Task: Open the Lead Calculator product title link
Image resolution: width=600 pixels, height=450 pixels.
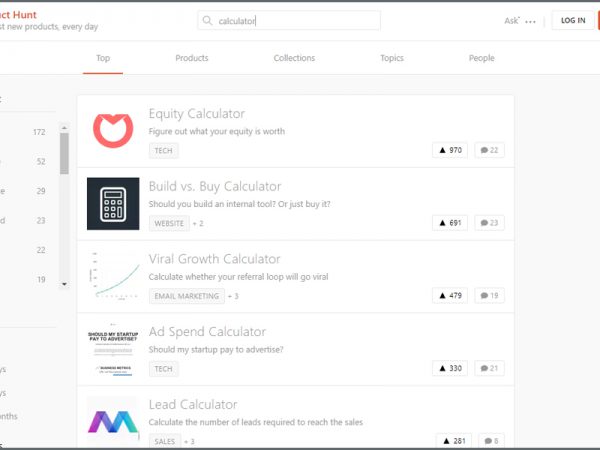Action: pos(193,405)
